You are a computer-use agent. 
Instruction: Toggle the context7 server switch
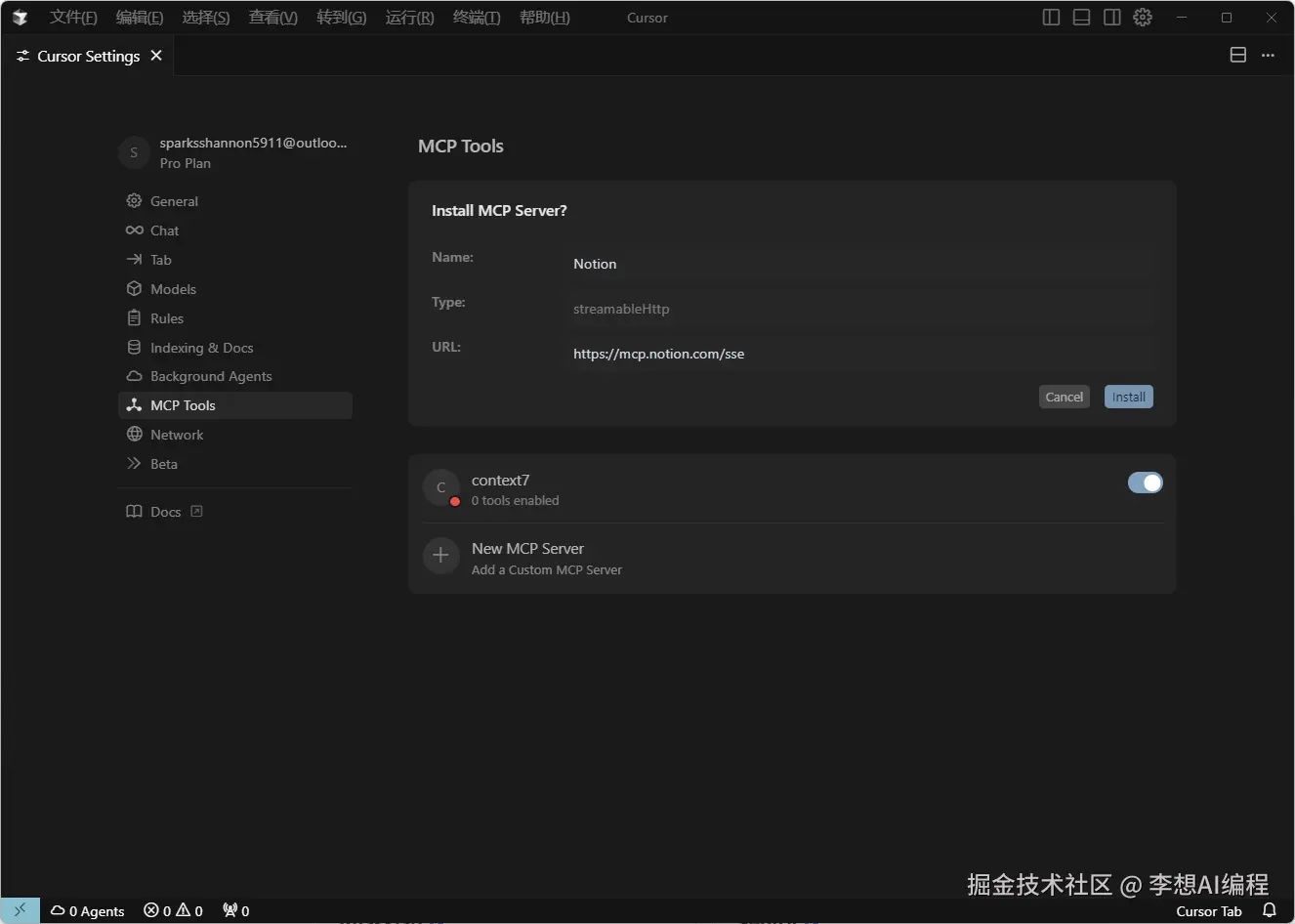(x=1145, y=483)
